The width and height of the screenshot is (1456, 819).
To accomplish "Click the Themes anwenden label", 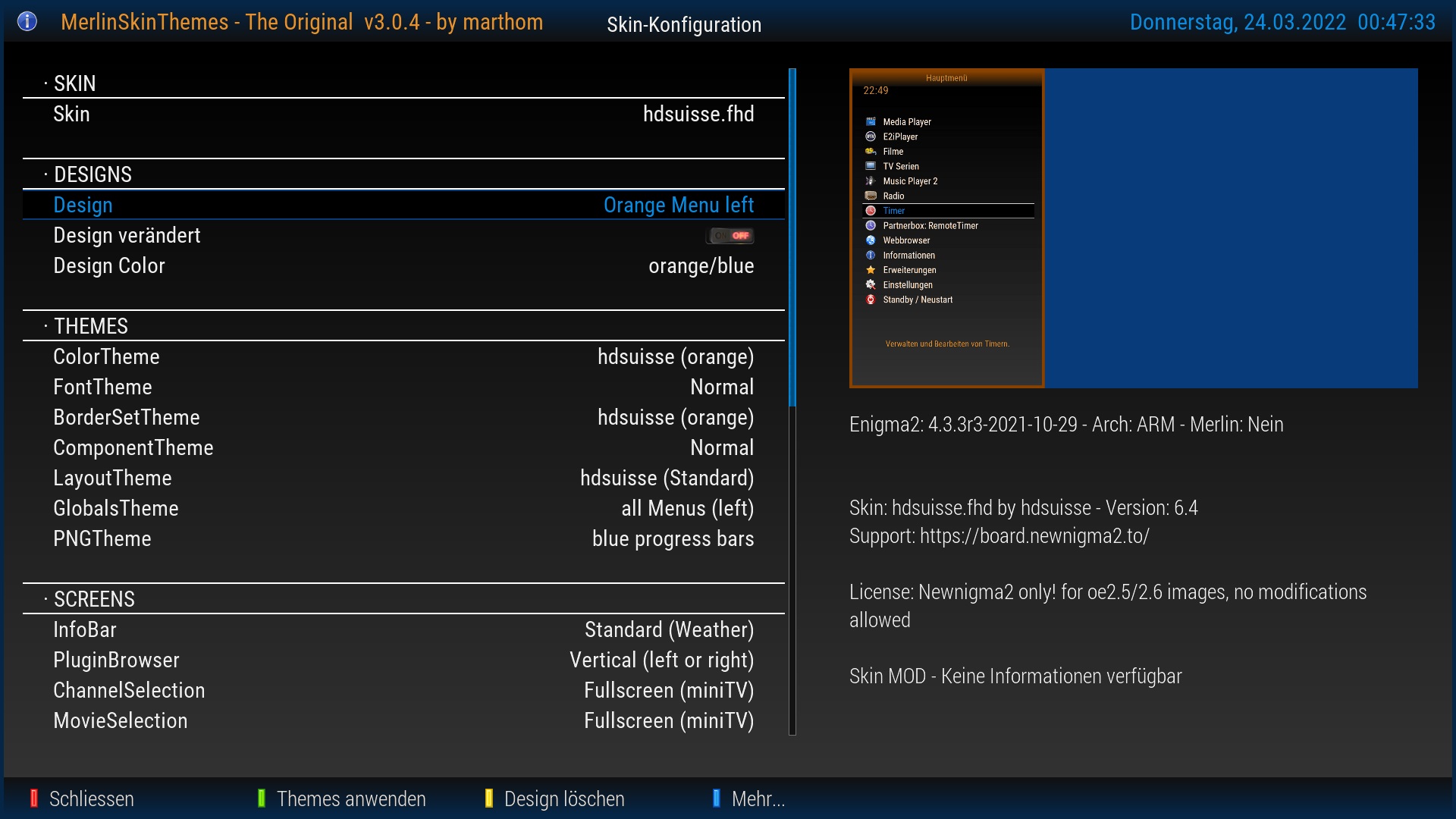I will [x=350, y=799].
